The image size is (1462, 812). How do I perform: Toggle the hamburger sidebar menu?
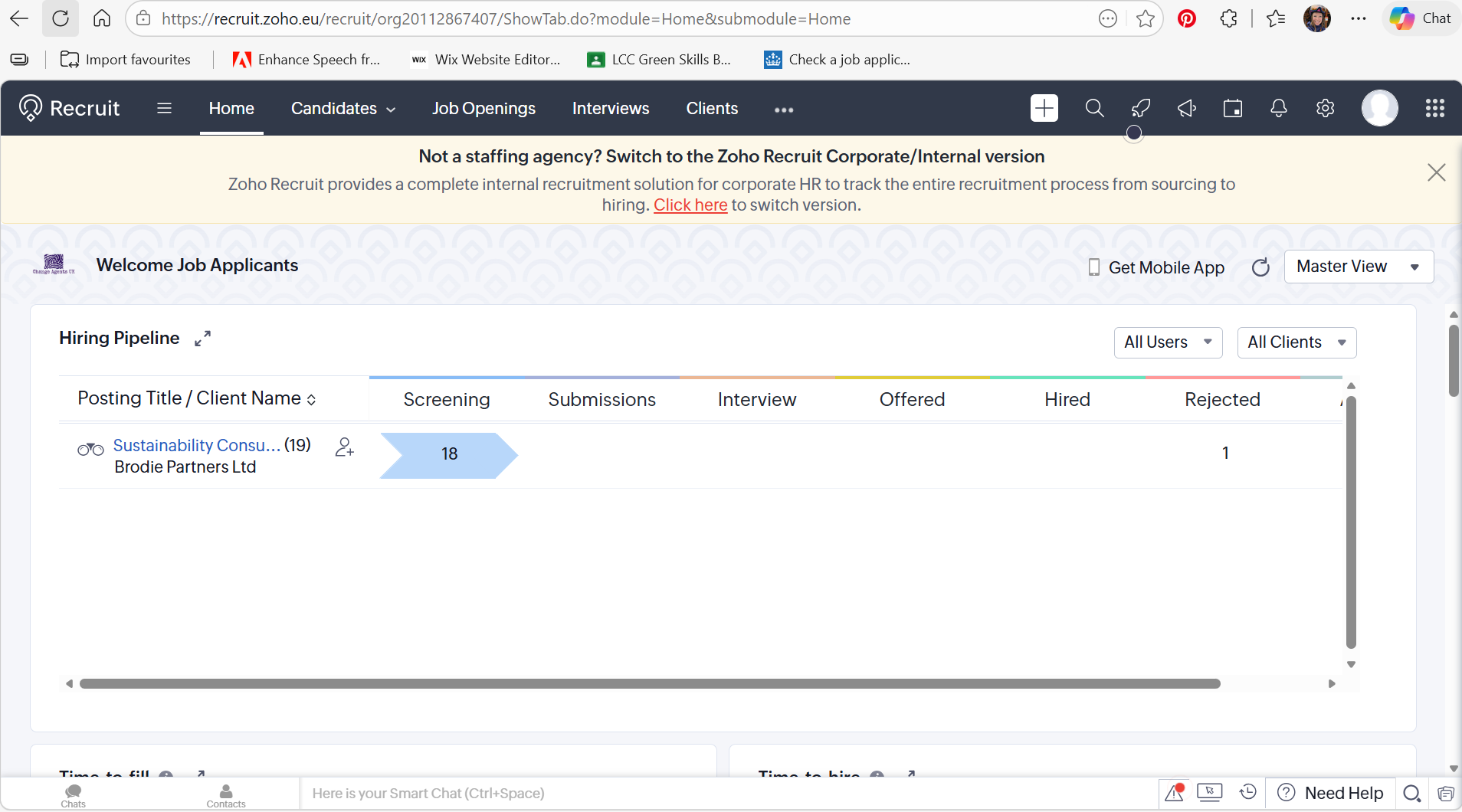(164, 108)
